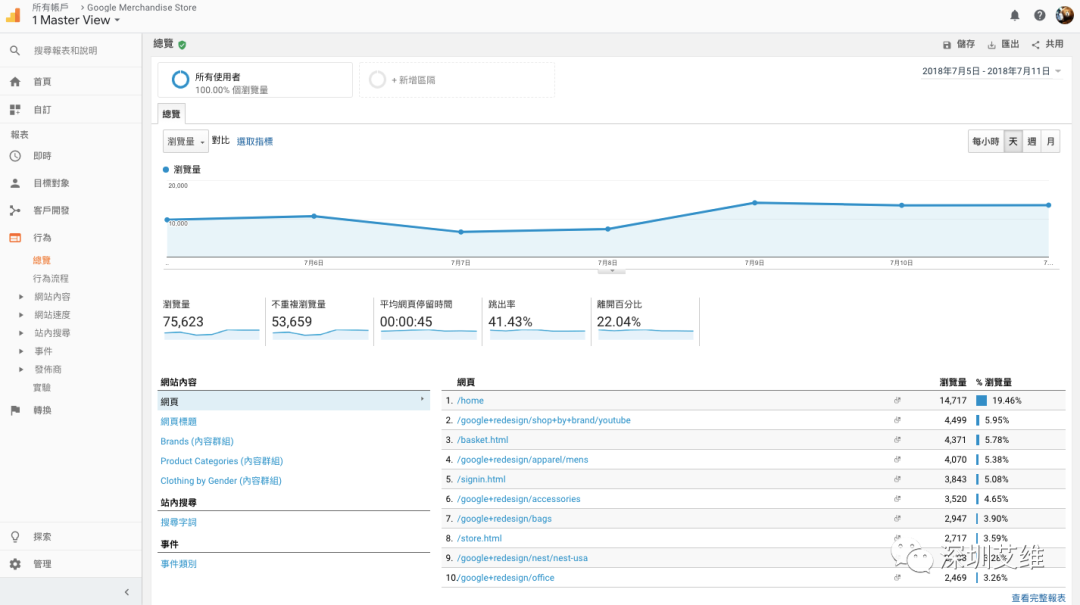Collapse the left sidebar with chevron
The width and height of the screenshot is (1080, 605).
127,592
